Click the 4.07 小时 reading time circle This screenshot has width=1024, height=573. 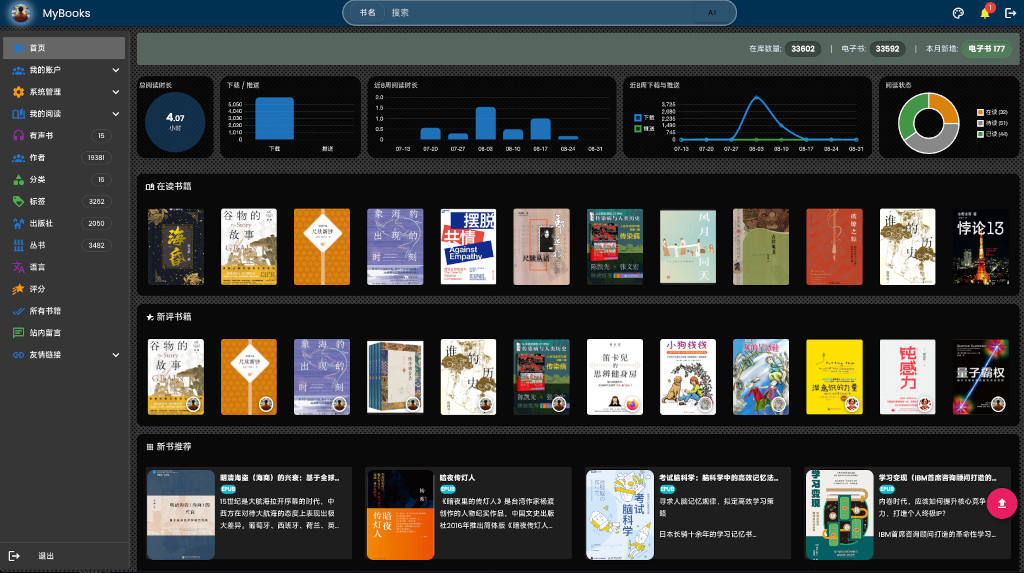175,122
